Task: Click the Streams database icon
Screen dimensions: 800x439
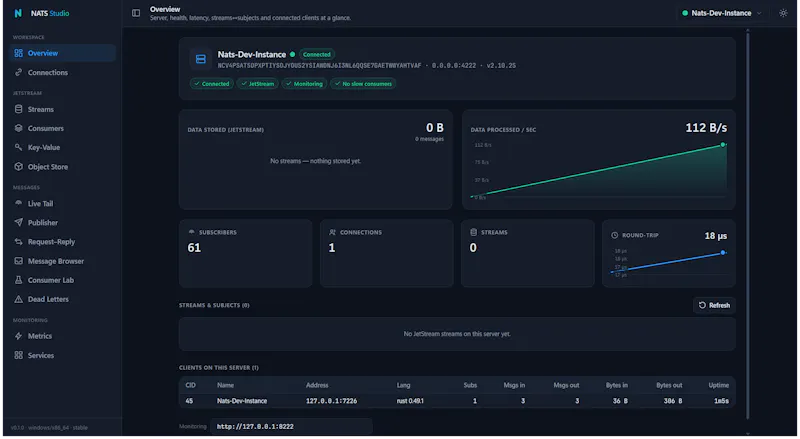Action: (x=19, y=109)
